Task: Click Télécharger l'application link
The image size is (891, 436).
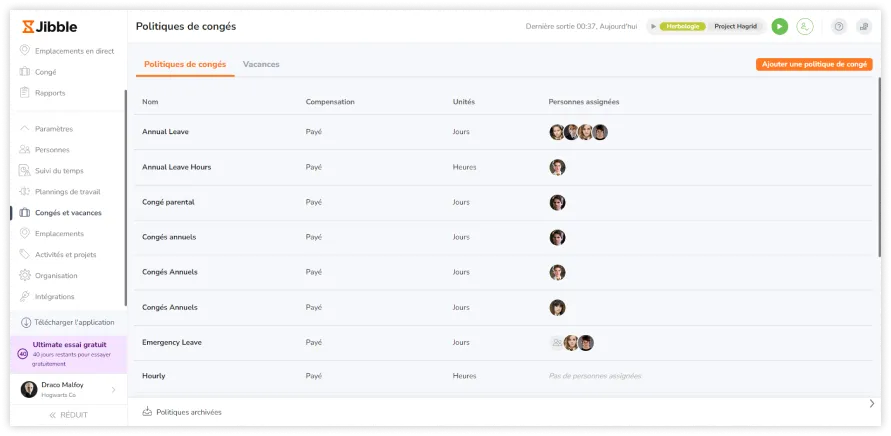Action: tap(72, 323)
